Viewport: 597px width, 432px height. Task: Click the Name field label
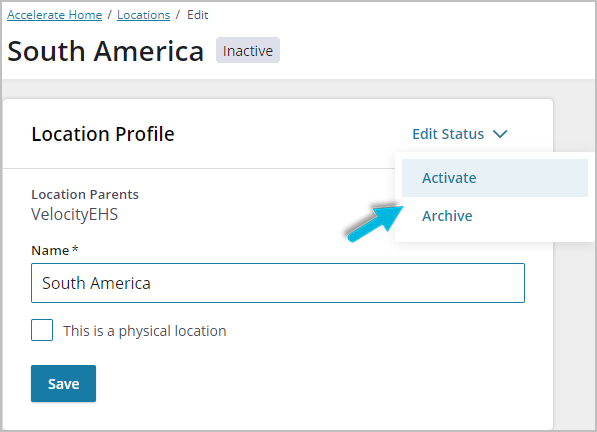[x=50, y=250]
